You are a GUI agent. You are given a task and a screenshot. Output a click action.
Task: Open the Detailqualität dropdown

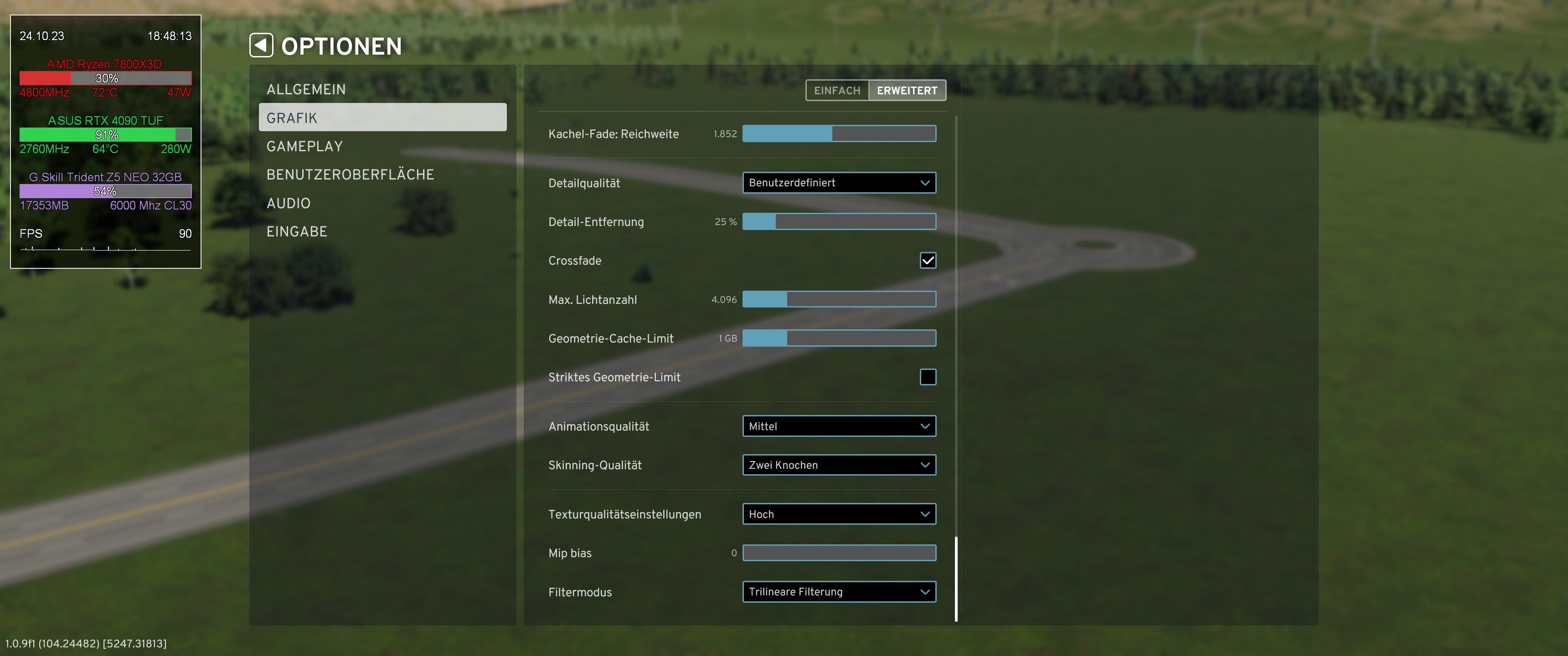(840, 183)
